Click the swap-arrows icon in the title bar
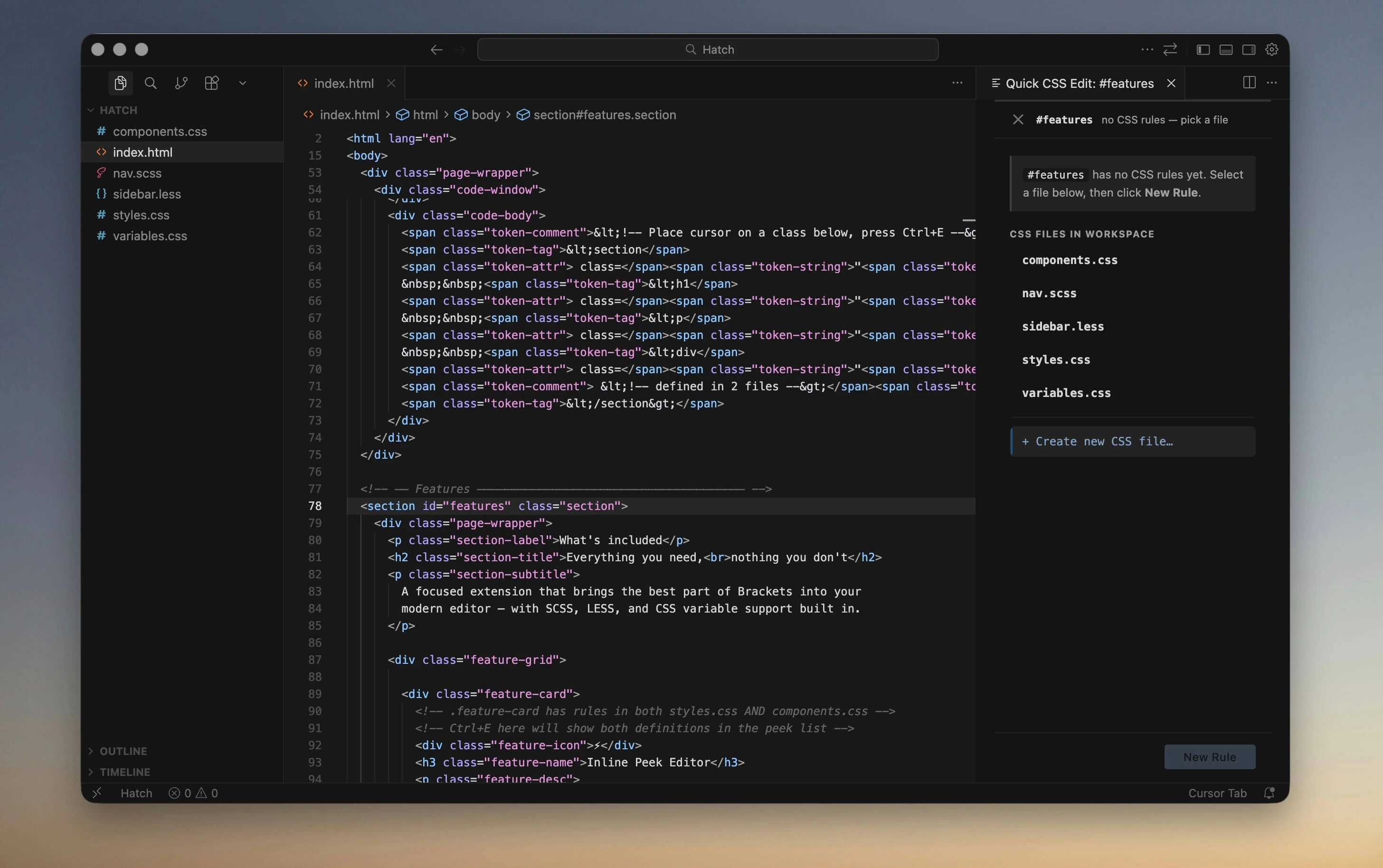This screenshot has height=868, width=1383. [1170, 49]
